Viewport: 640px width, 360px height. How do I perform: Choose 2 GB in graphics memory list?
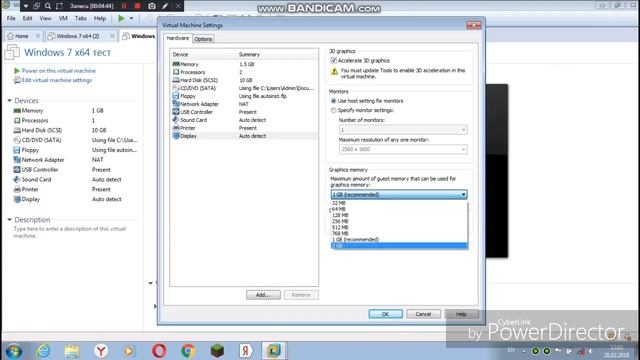click(399, 246)
